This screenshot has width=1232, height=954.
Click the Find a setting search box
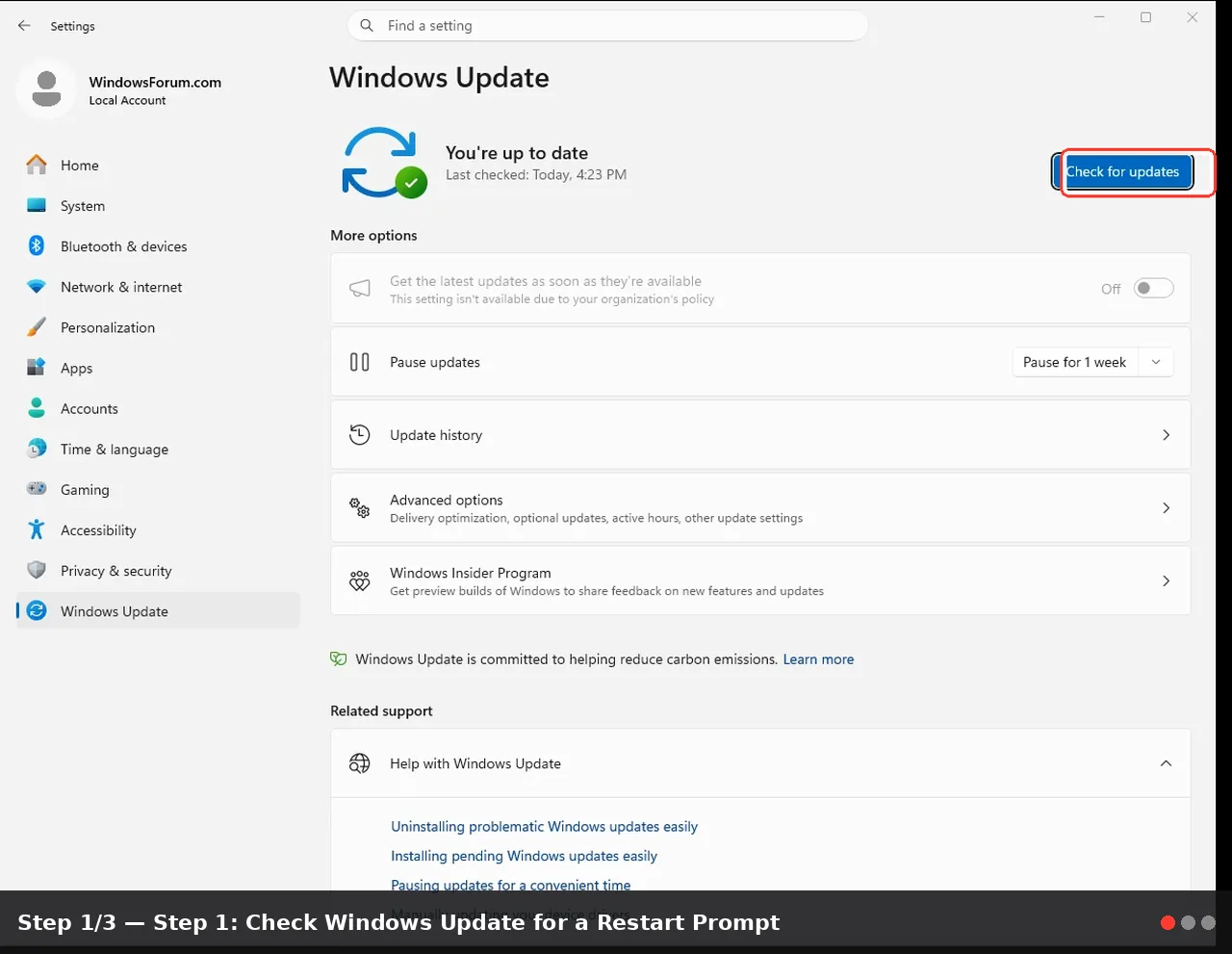(x=607, y=26)
